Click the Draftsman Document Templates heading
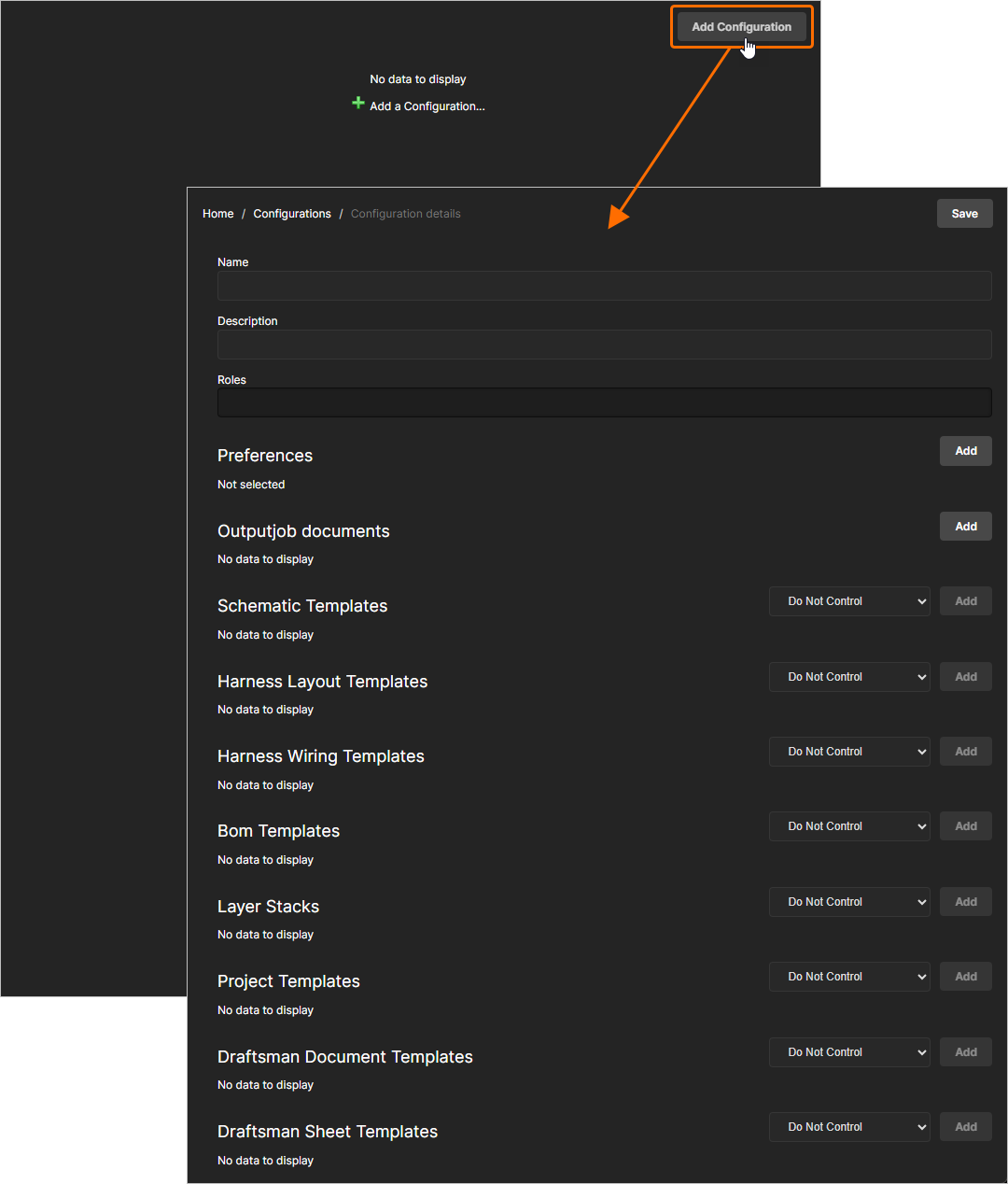This screenshot has height=1184, width=1008. point(345,1057)
